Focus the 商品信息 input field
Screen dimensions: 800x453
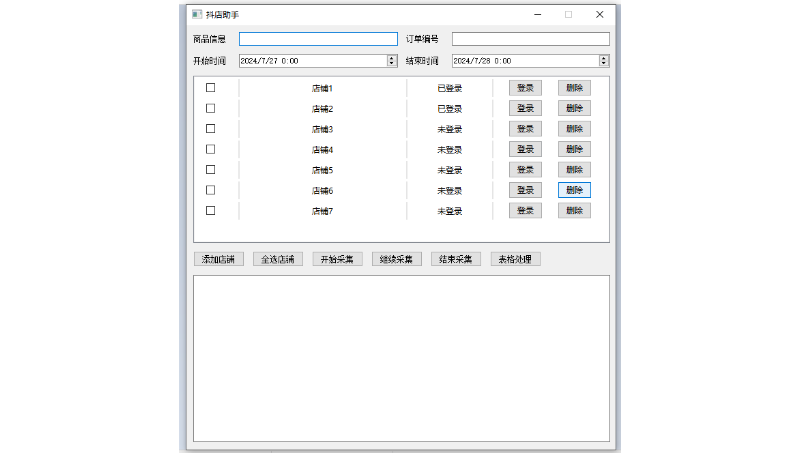pos(318,39)
